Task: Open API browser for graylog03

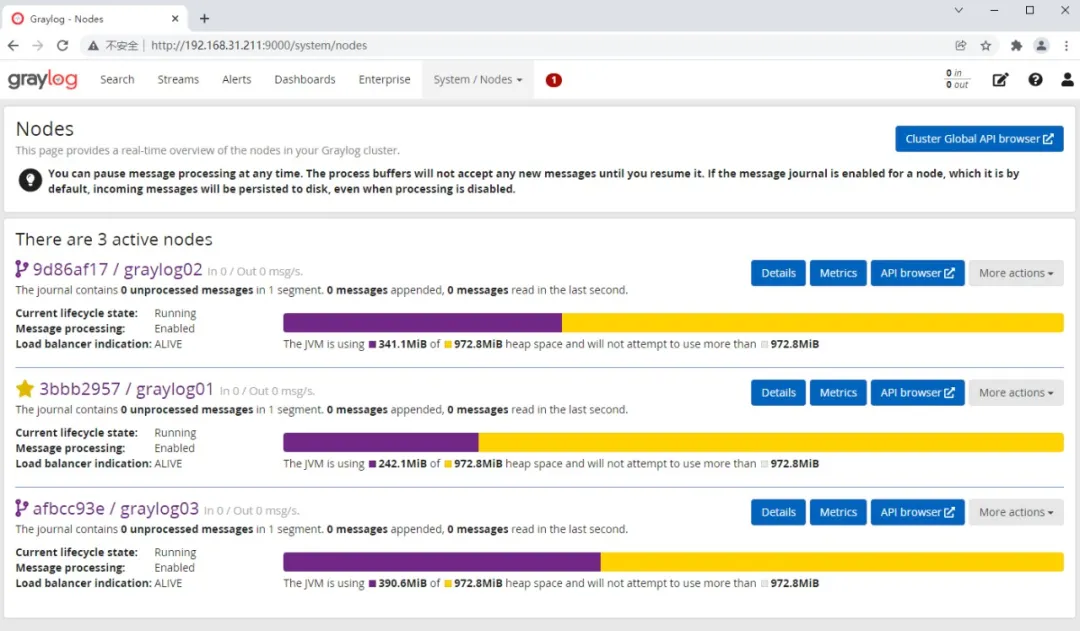Action: coord(917,513)
